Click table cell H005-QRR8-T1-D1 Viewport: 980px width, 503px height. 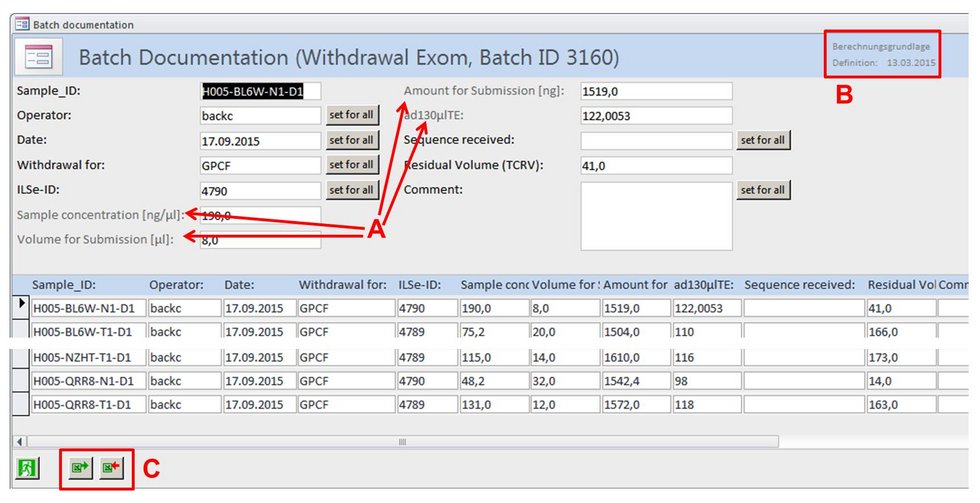[89, 404]
